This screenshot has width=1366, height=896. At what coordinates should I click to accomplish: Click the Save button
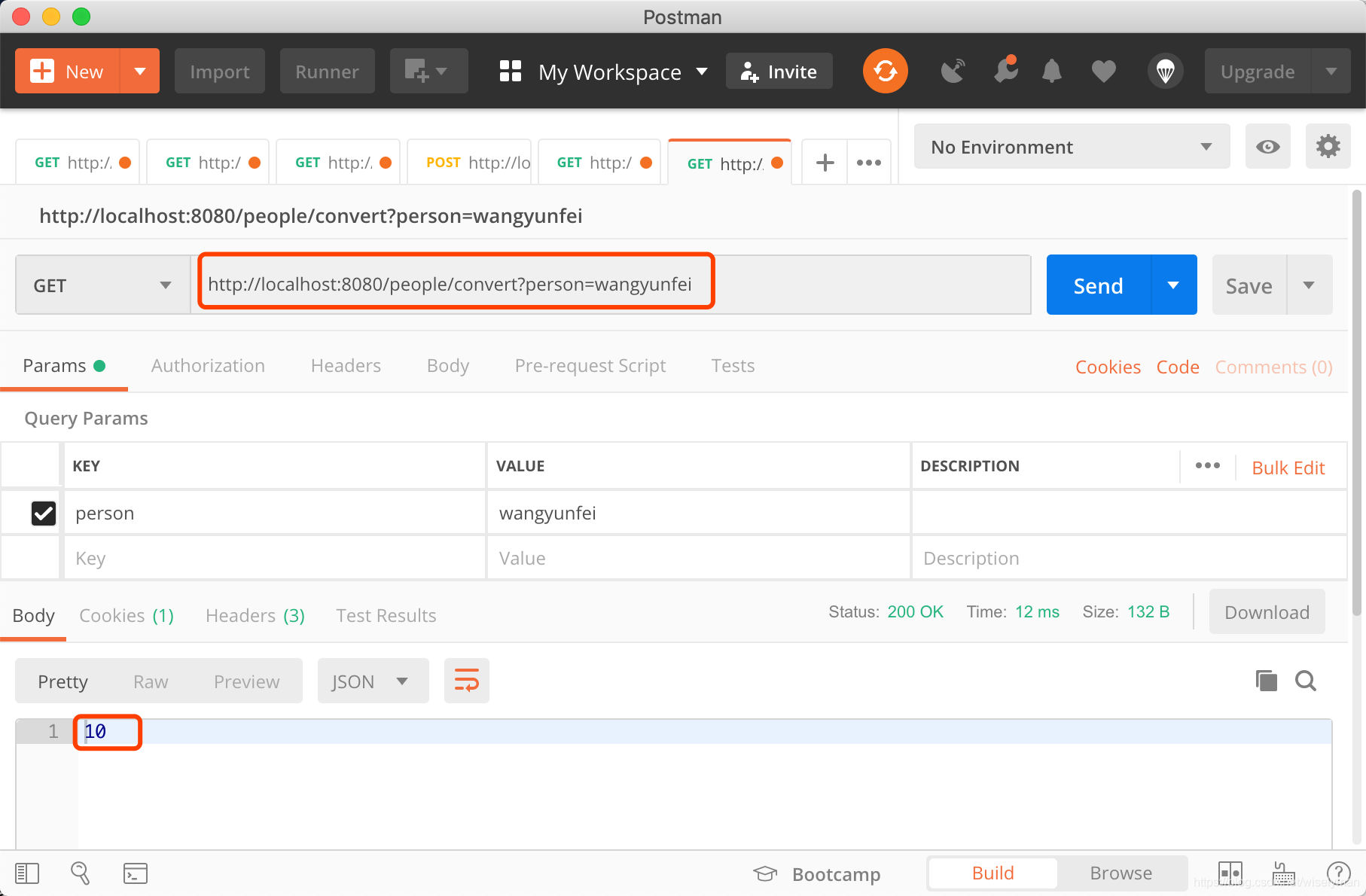tap(1249, 285)
